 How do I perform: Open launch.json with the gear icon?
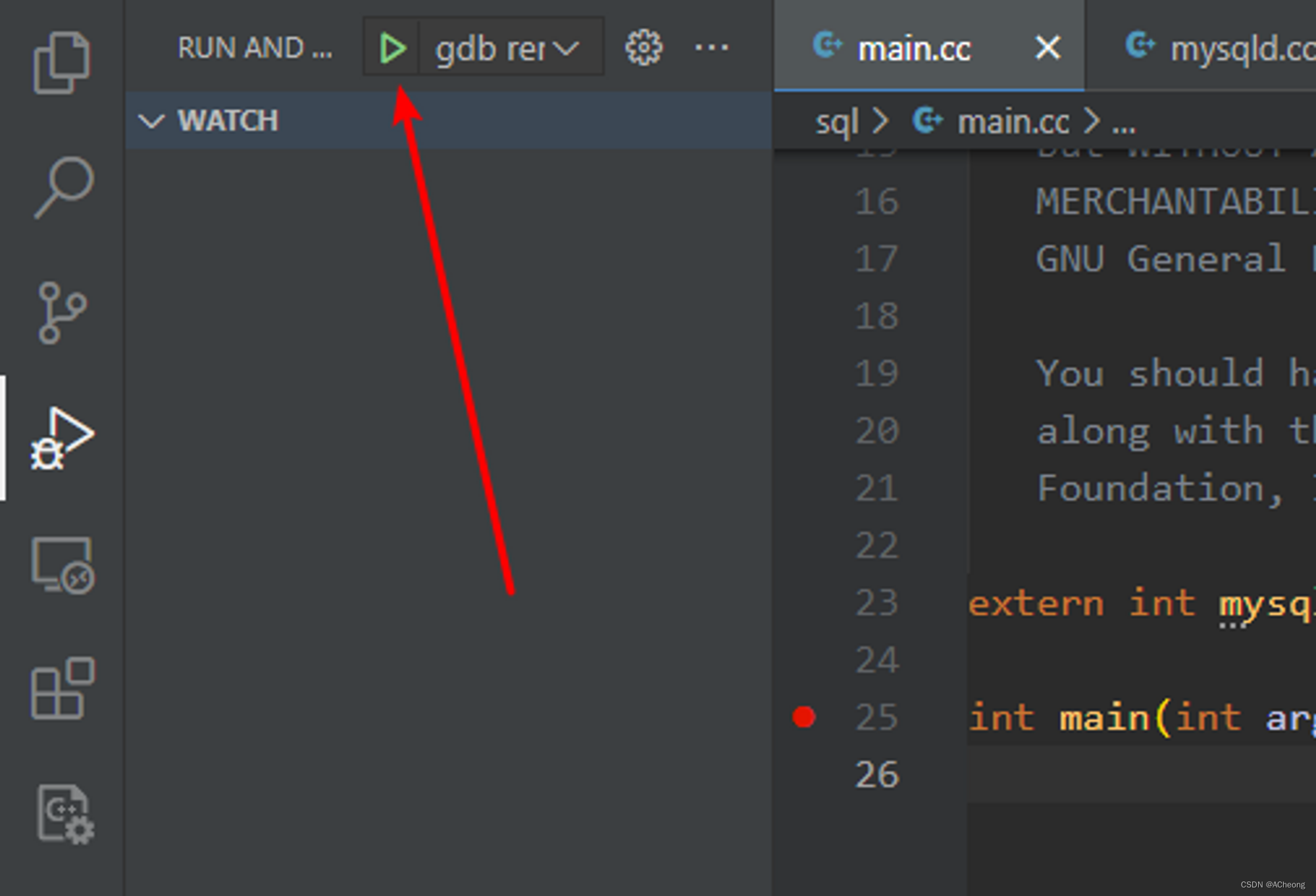(644, 47)
